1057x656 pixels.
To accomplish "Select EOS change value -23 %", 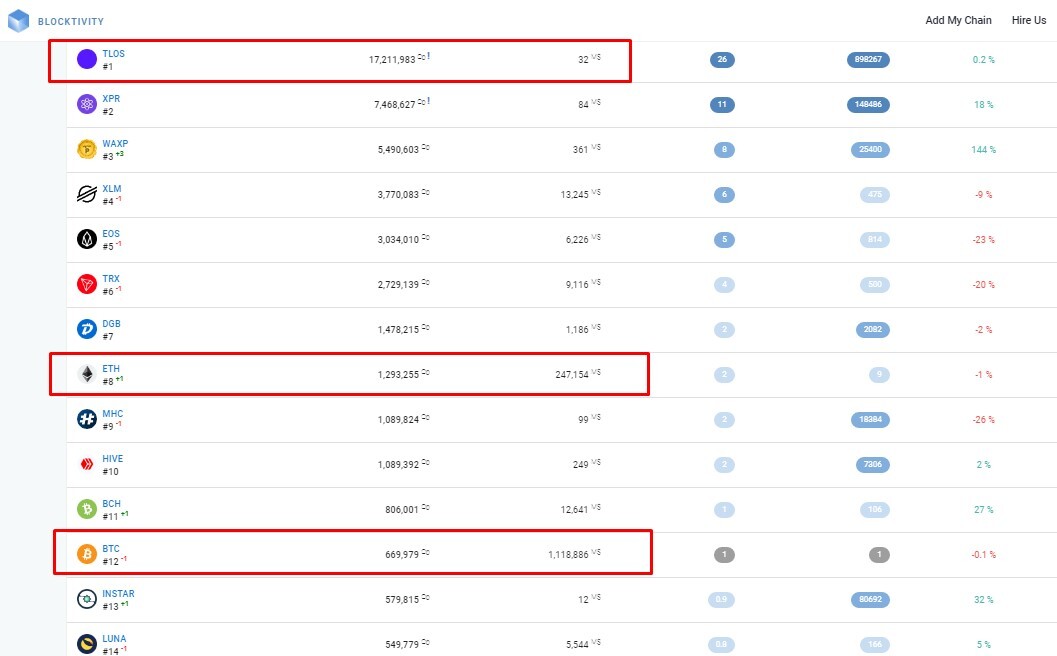I will 984,239.
